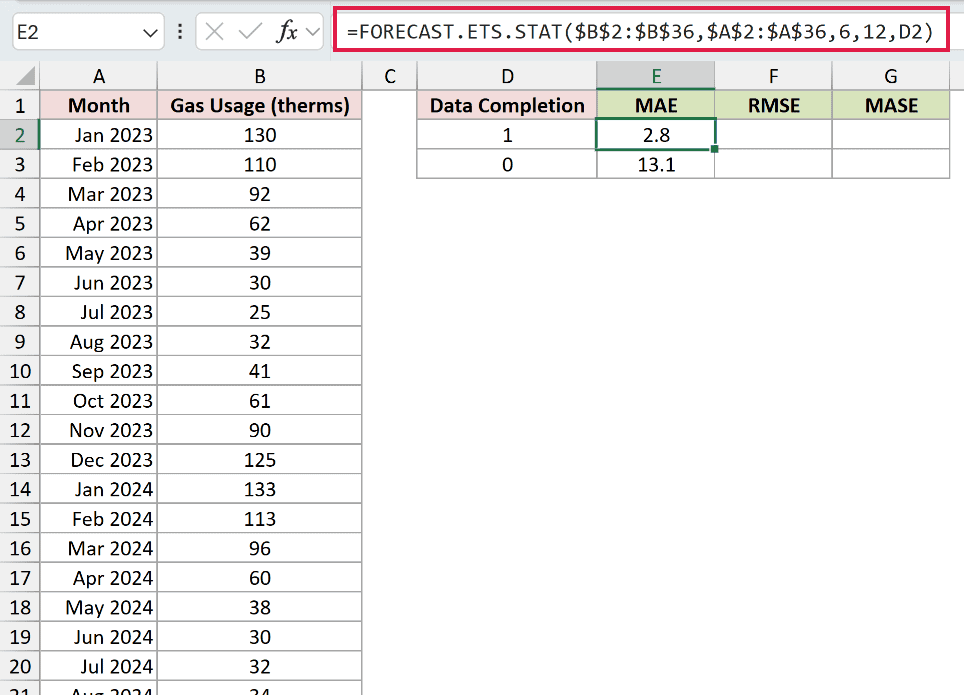This screenshot has height=695, width=964.
Task: Select empty RMSE cell F3
Action: tap(773, 164)
